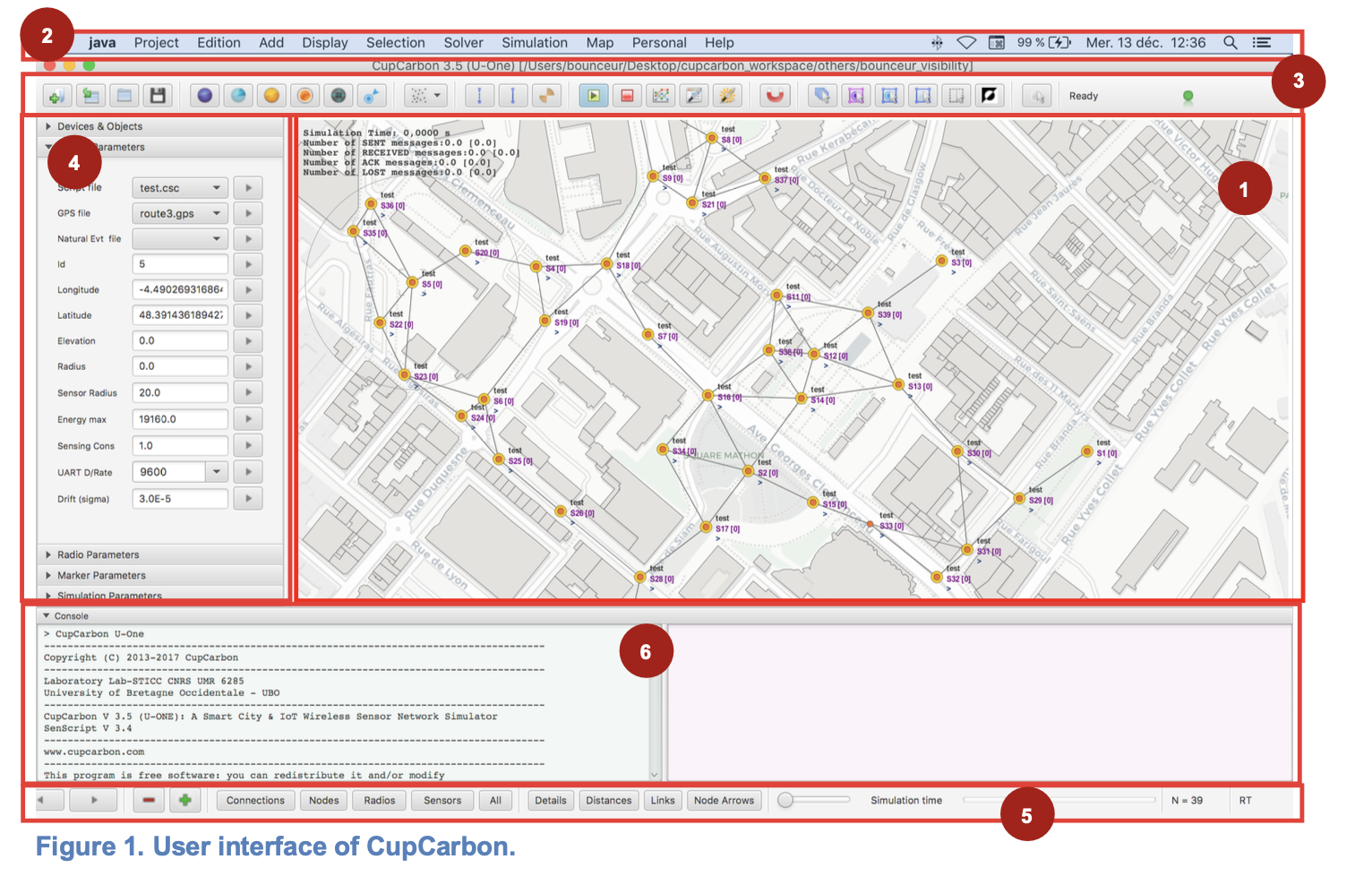The height and width of the screenshot is (885, 1372).
Task: Click the red minus icon in bottom bar
Action: [x=149, y=800]
